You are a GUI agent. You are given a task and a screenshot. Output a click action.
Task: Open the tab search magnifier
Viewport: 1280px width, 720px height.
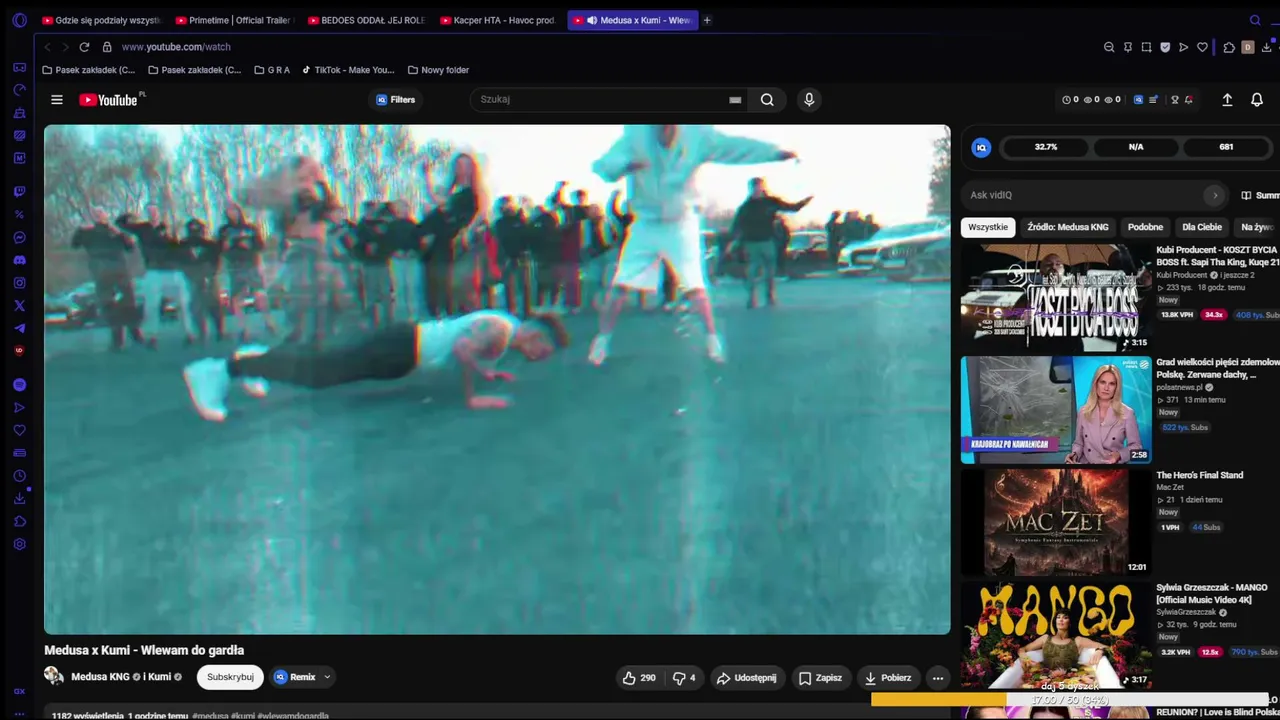[x=1255, y=20]
